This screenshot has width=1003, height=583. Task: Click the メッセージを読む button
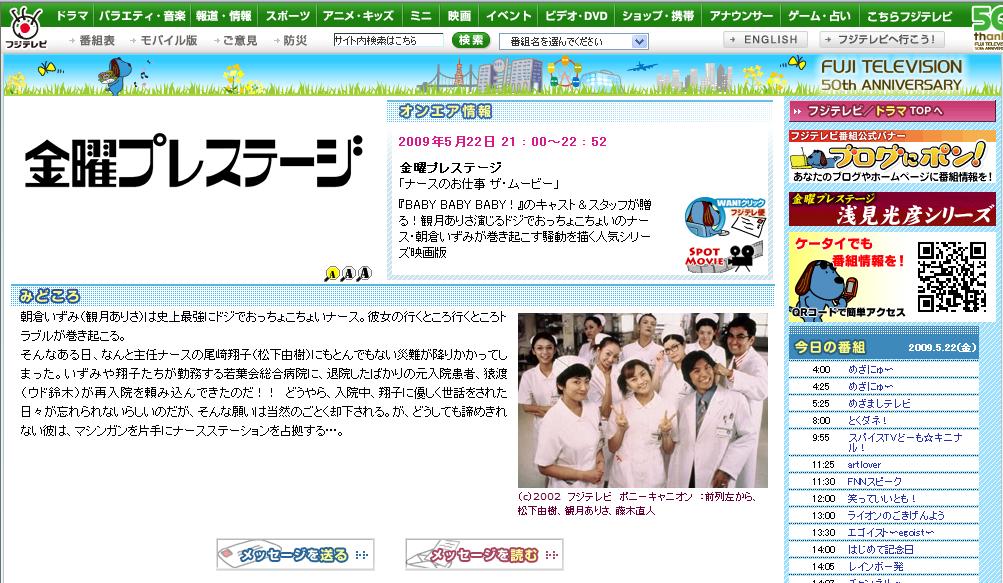(x=484, y=555)
